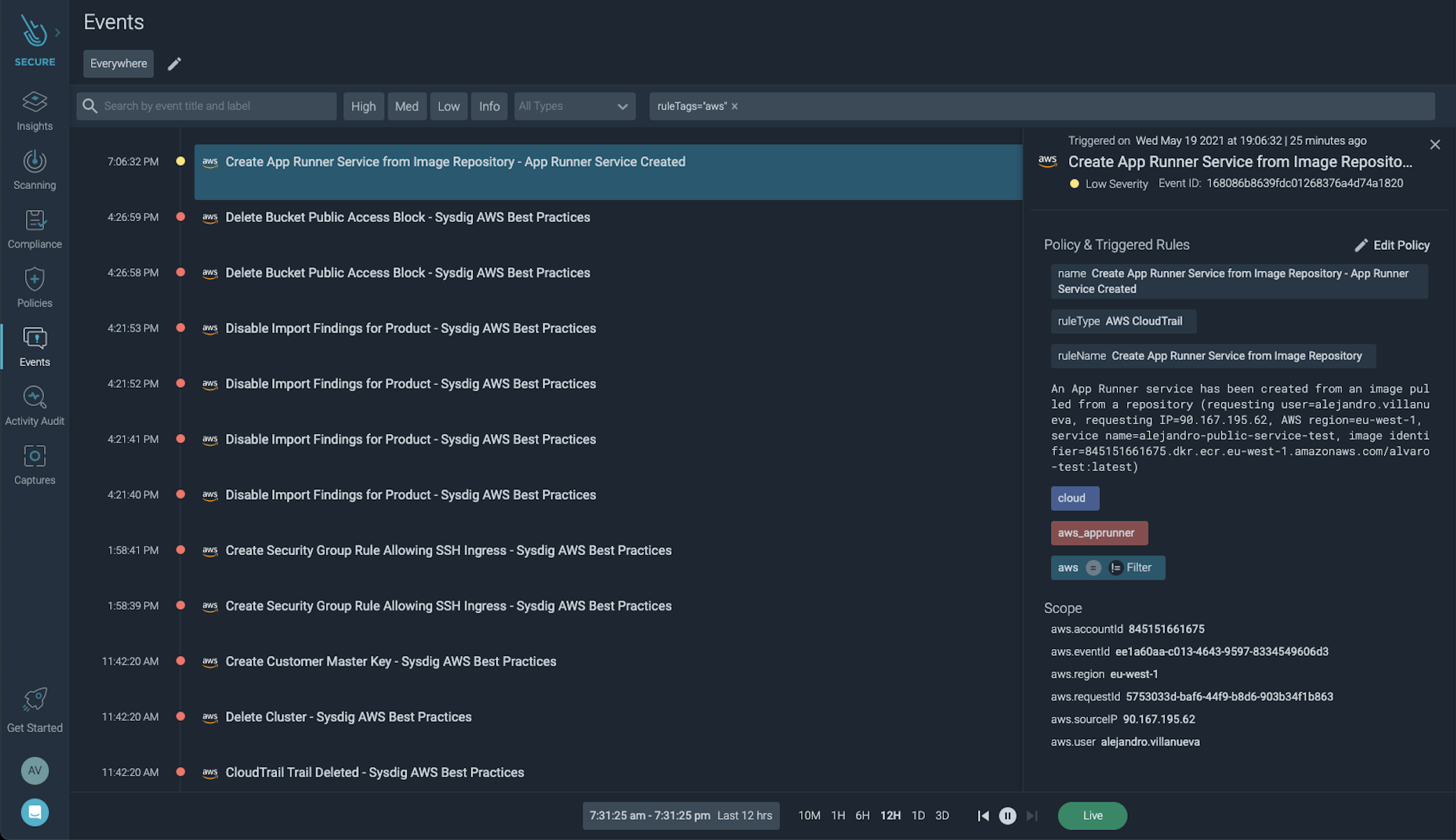Click the Live button
1456x840 pixels.
(1092, 815)
